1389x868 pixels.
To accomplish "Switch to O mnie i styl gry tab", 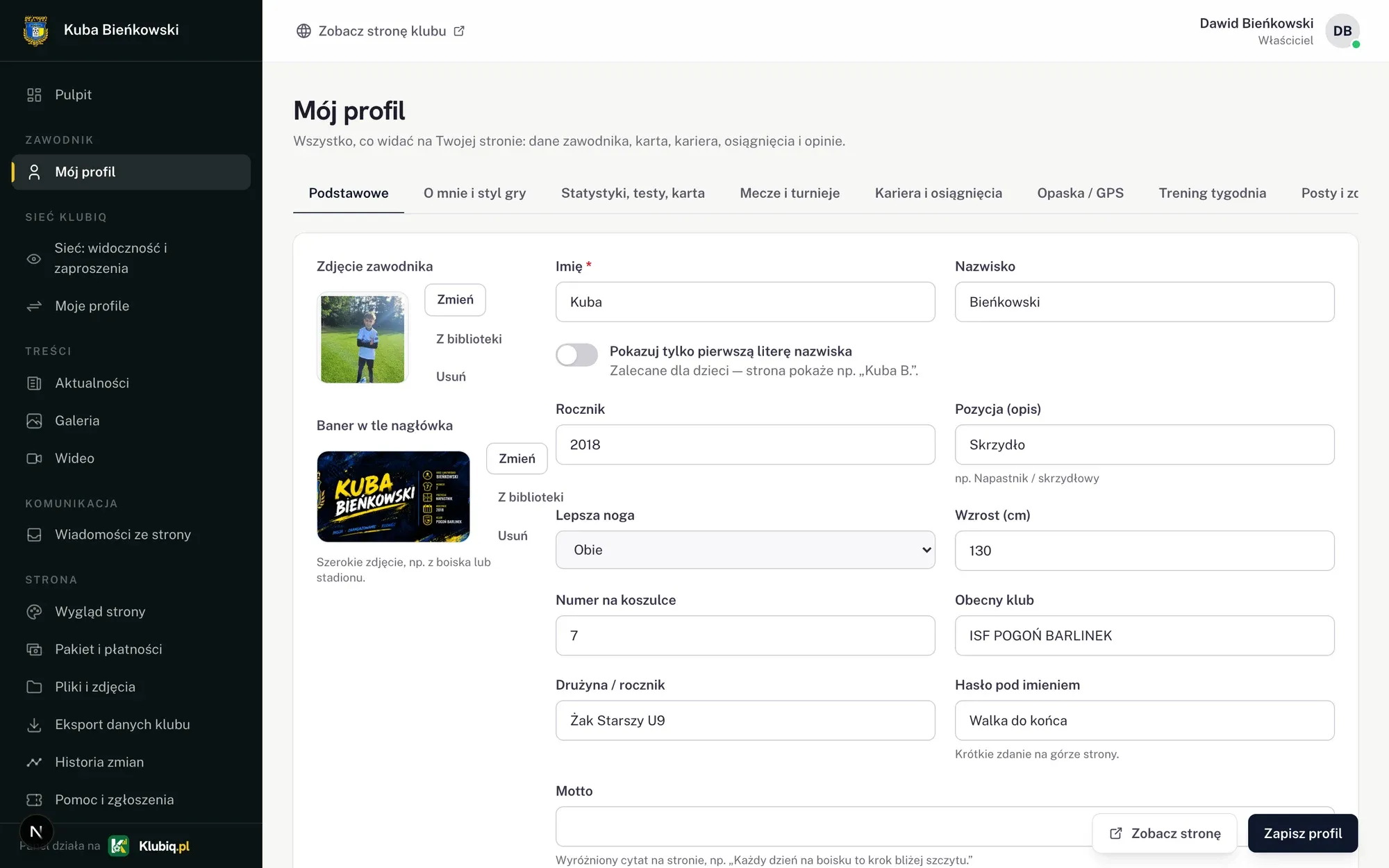I will tap(475, 193).
